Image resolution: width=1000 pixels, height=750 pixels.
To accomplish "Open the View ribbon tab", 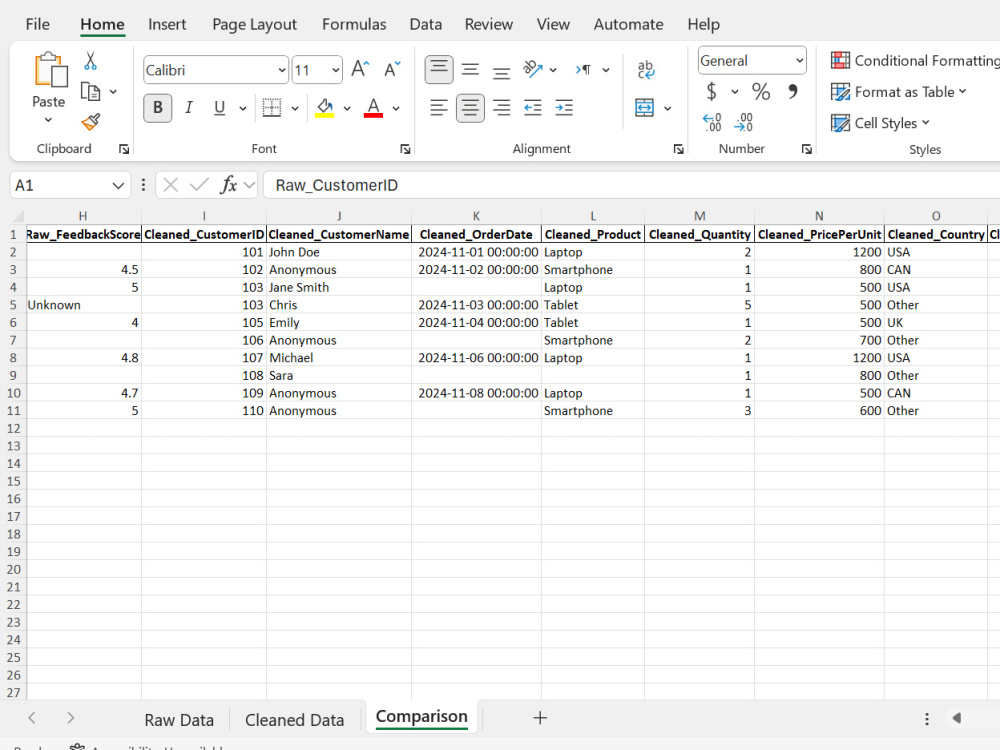I will click(x=553, y=24).
